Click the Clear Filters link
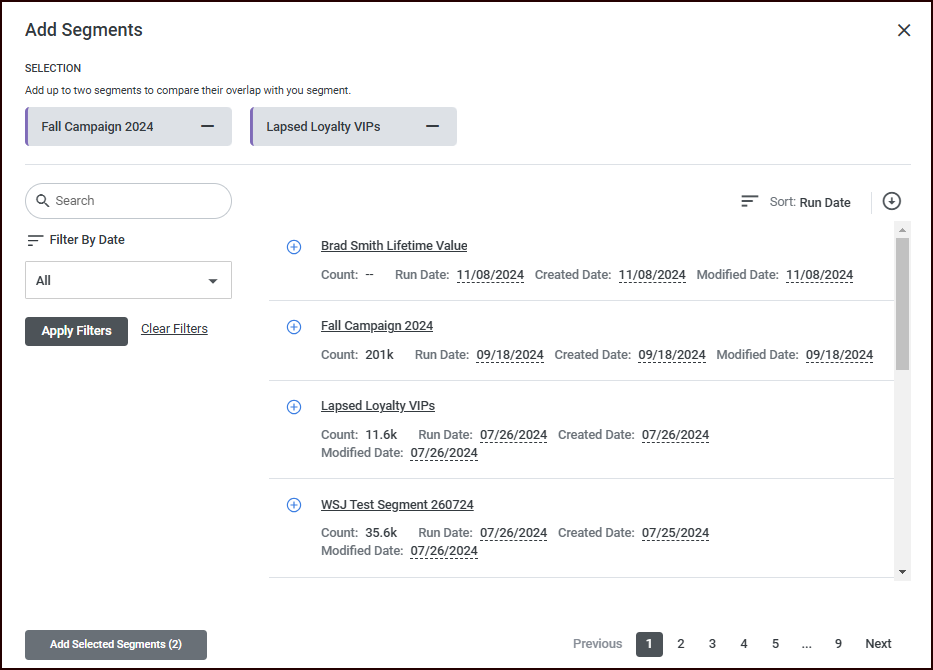This screenshot has width=933, height=670. pos(174,329)
